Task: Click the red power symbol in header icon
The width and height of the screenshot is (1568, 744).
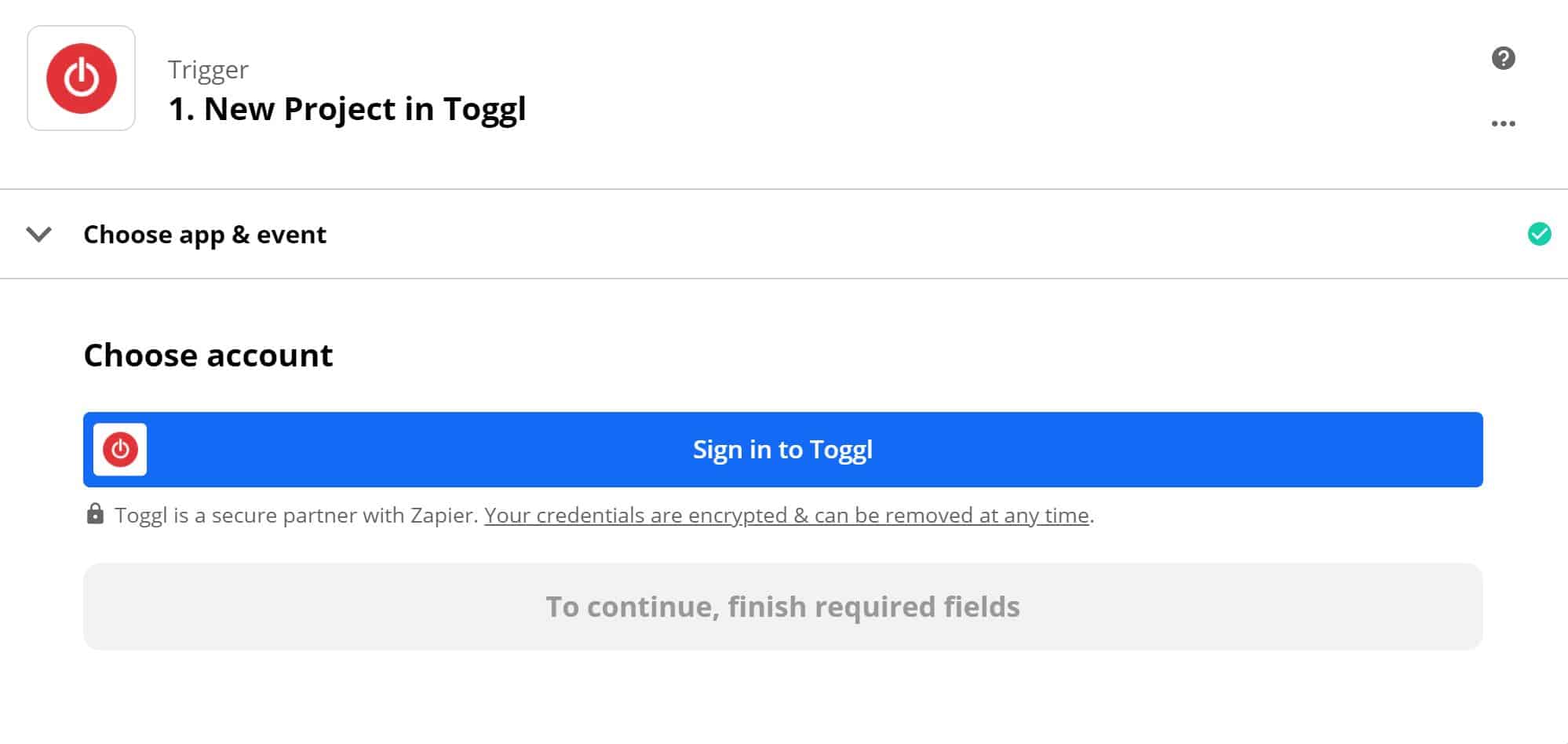Action: (81, 78)
